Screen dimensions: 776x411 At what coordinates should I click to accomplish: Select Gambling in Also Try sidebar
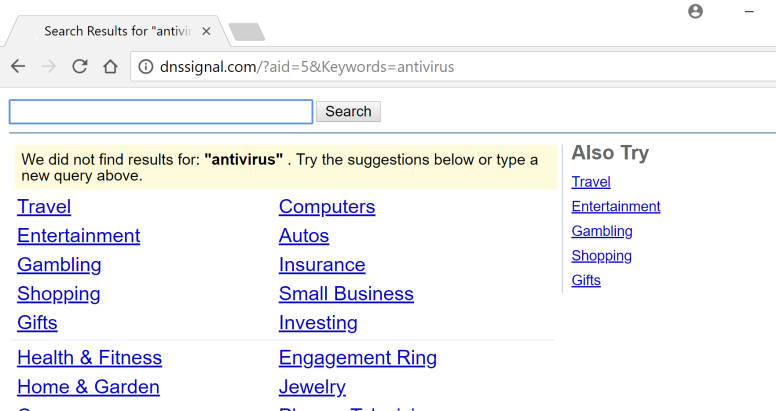point(602,231)
